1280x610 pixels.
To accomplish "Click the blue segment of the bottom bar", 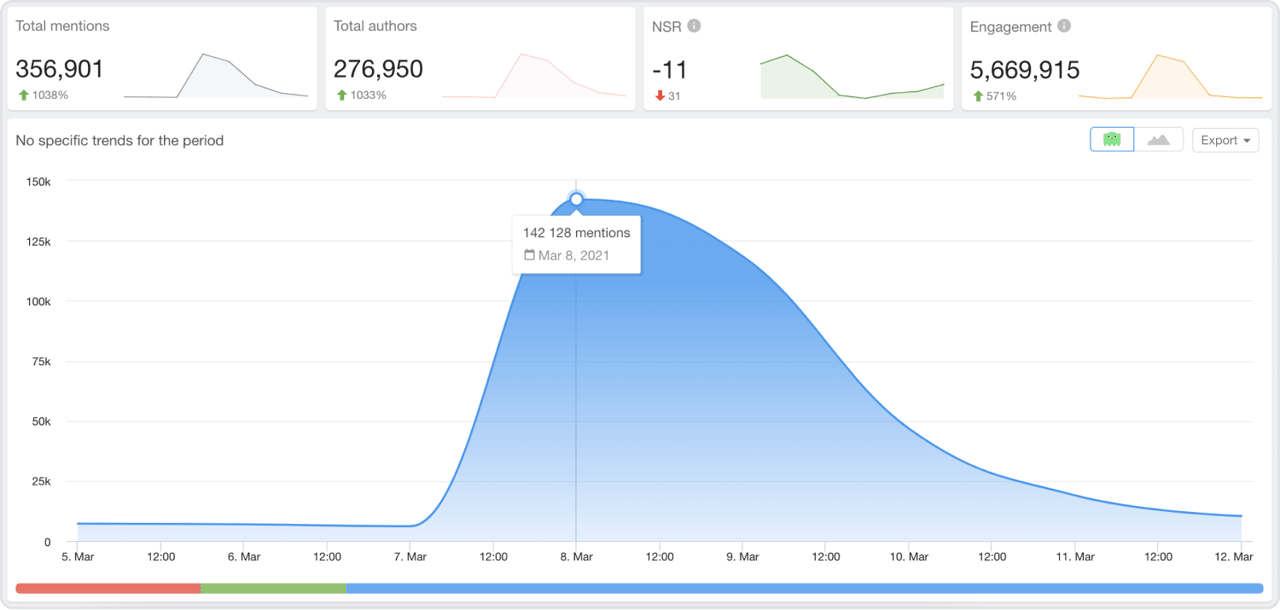I will click(804, 588).
